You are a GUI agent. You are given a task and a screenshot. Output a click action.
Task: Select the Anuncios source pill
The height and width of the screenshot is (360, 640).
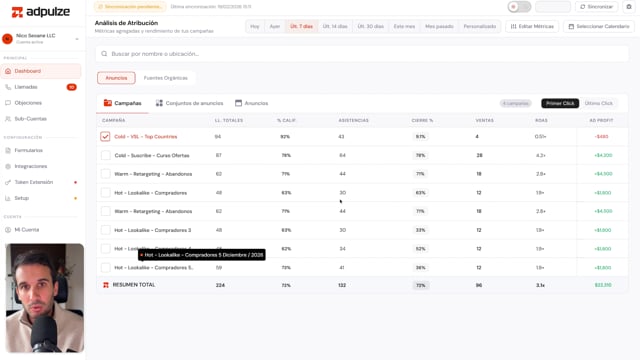116,78
